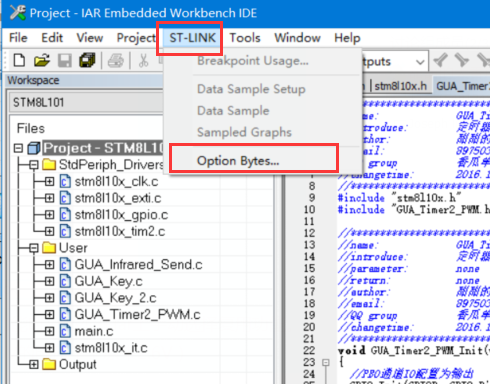Open the File menu
This screenshot has width=490, height=384.
point(18,38)
